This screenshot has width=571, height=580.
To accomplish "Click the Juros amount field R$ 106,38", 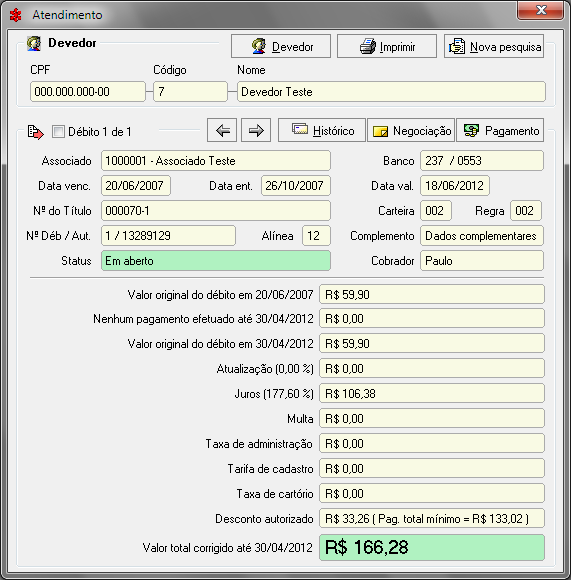I will 432,393.
